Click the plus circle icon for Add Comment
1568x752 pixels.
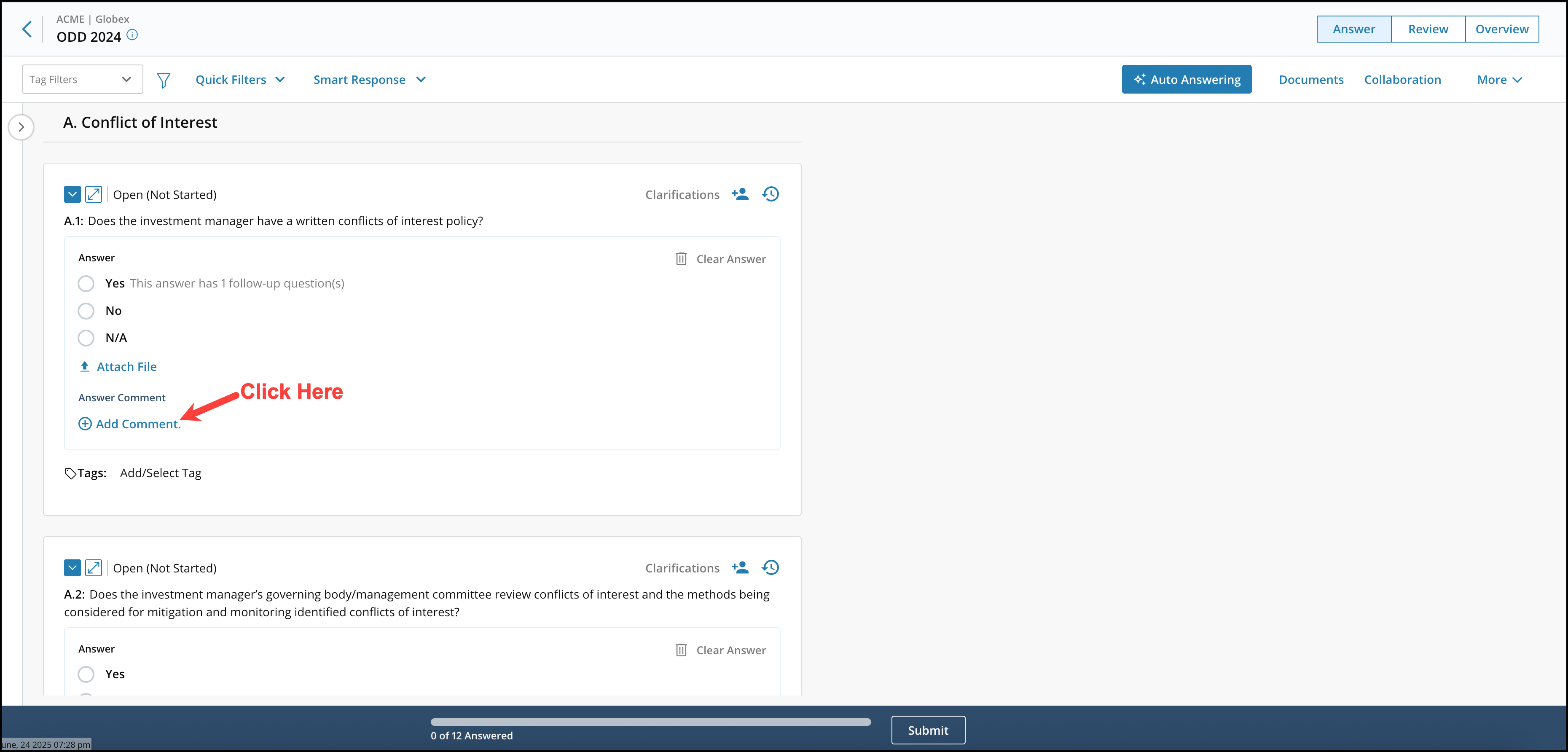pyautogui.click(x=85, y=424)
